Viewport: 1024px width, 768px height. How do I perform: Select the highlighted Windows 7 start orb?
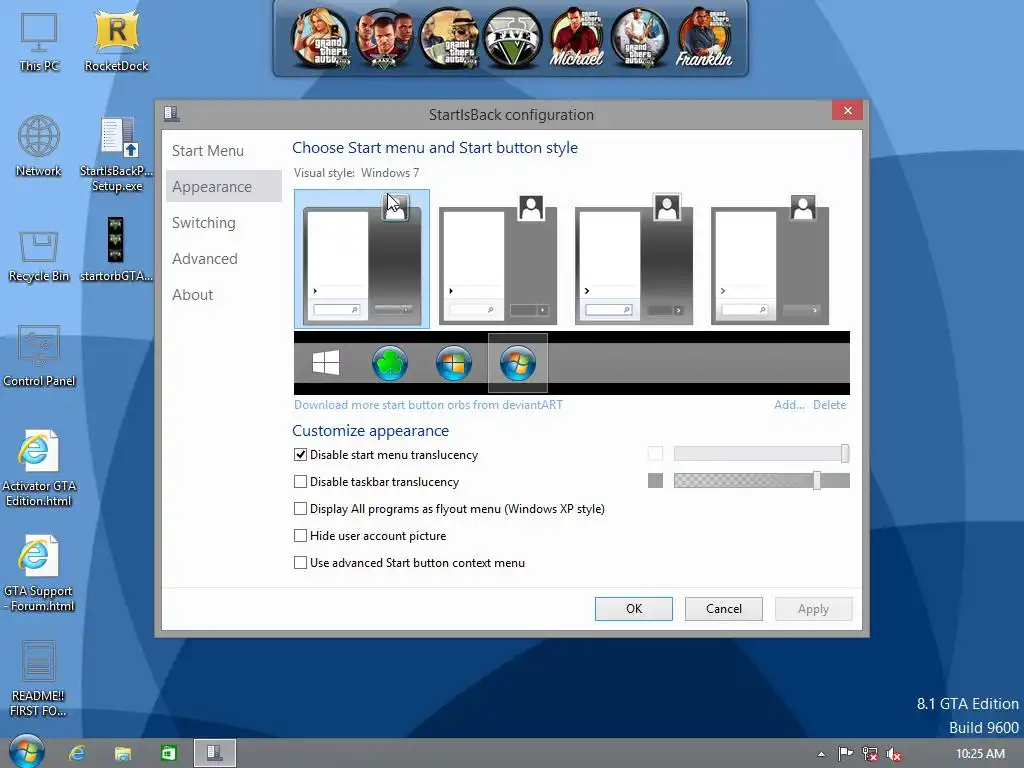[518, 363]
